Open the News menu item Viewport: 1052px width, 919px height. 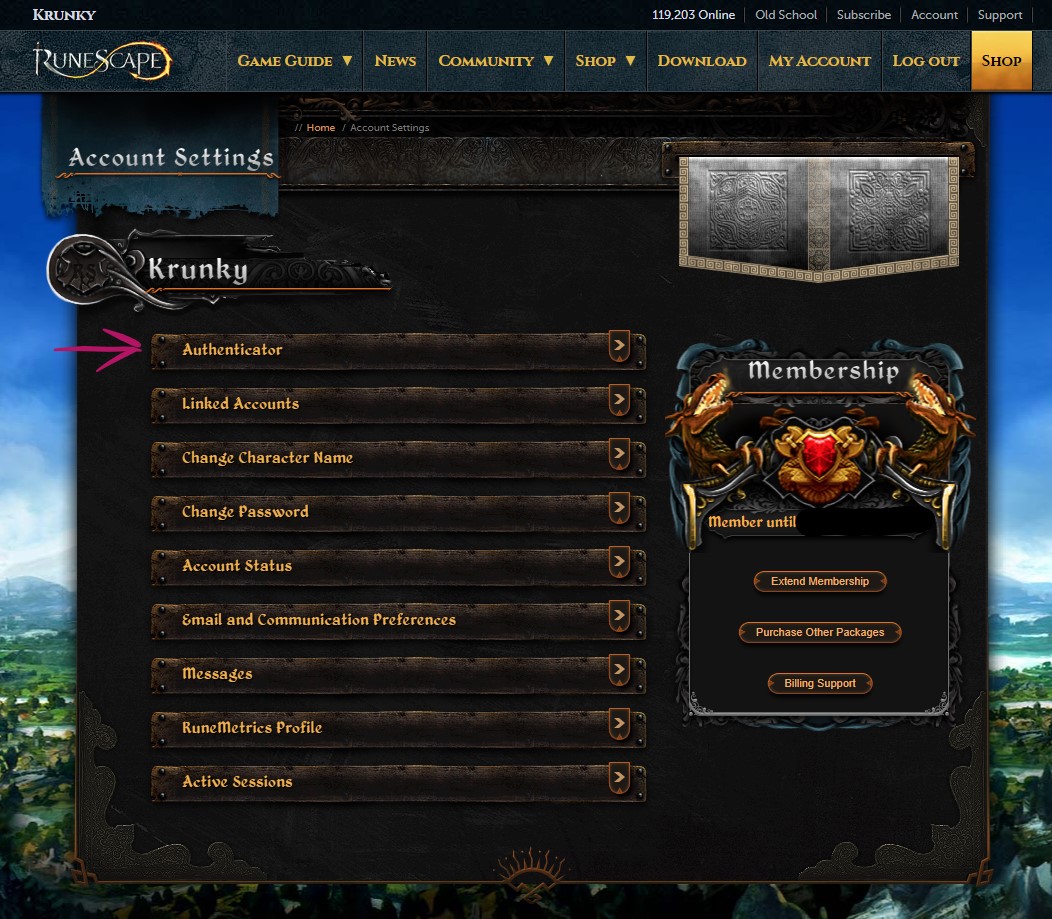pyautogui.click(x=395, y=61)
